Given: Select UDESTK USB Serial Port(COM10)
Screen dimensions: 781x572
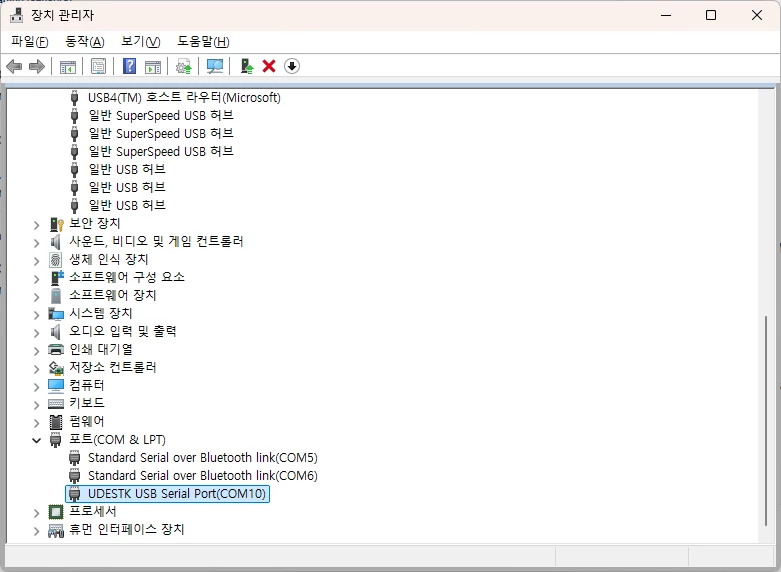Looking at the screenshot, I should point(177,494).
